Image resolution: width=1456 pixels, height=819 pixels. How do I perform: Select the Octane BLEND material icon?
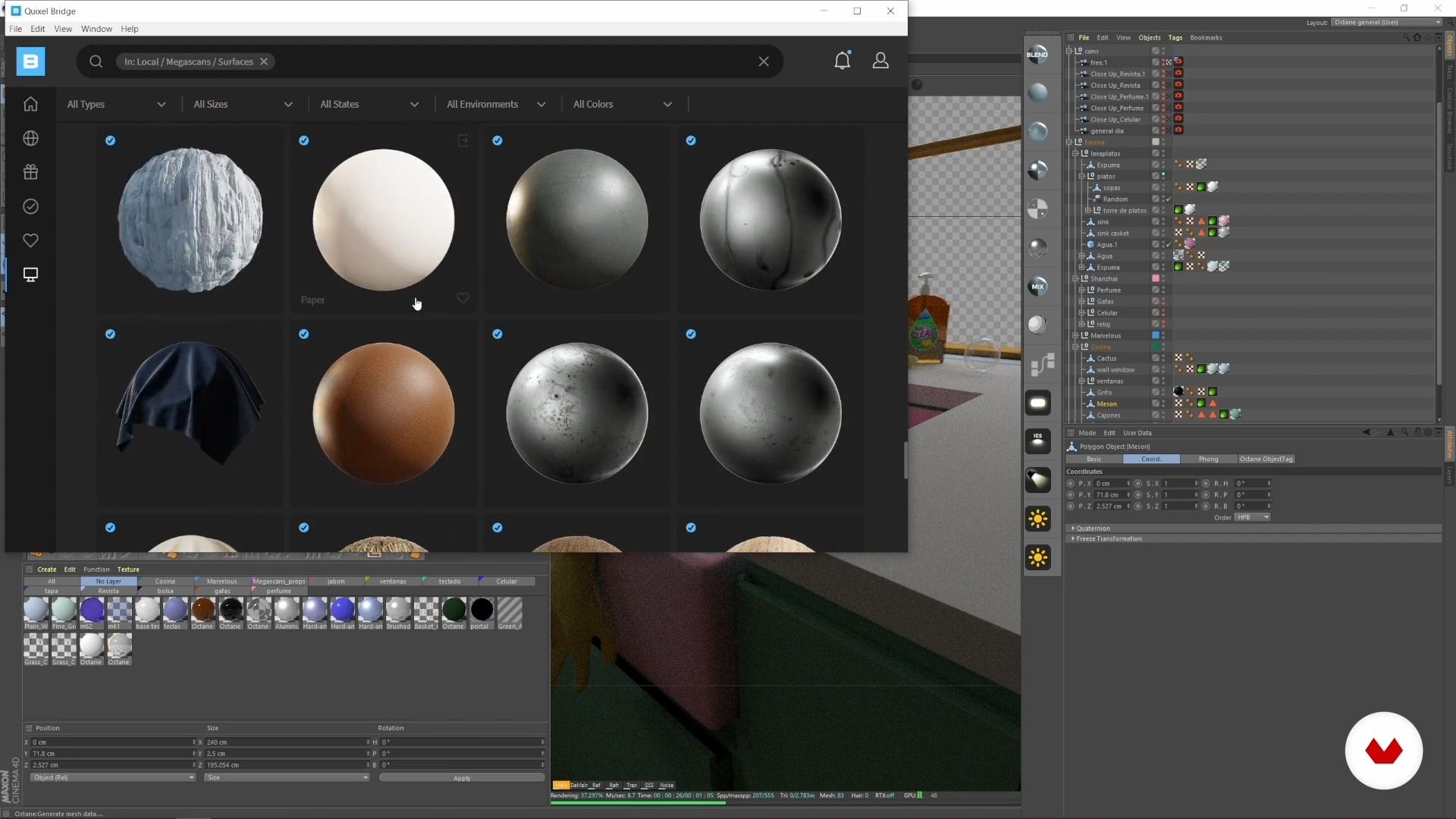[x=1037, y=55]
